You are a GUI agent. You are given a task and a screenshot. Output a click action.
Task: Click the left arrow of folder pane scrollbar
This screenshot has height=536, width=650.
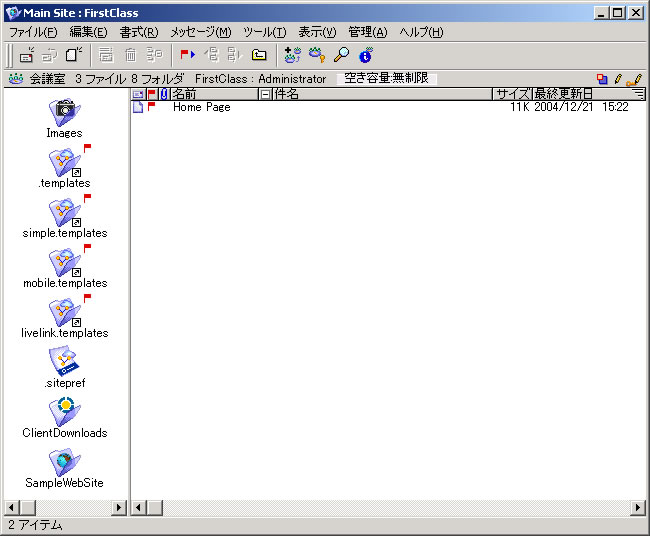(11, 507)
